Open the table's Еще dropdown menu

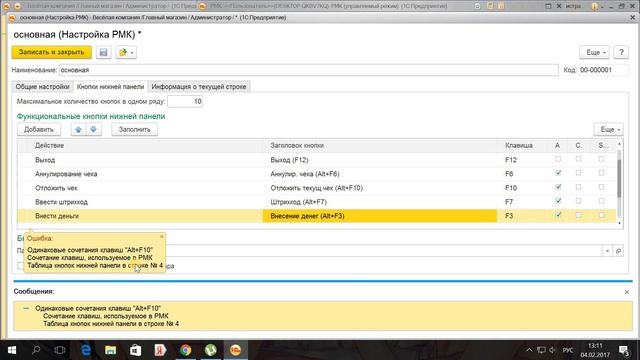click(609, 129)
